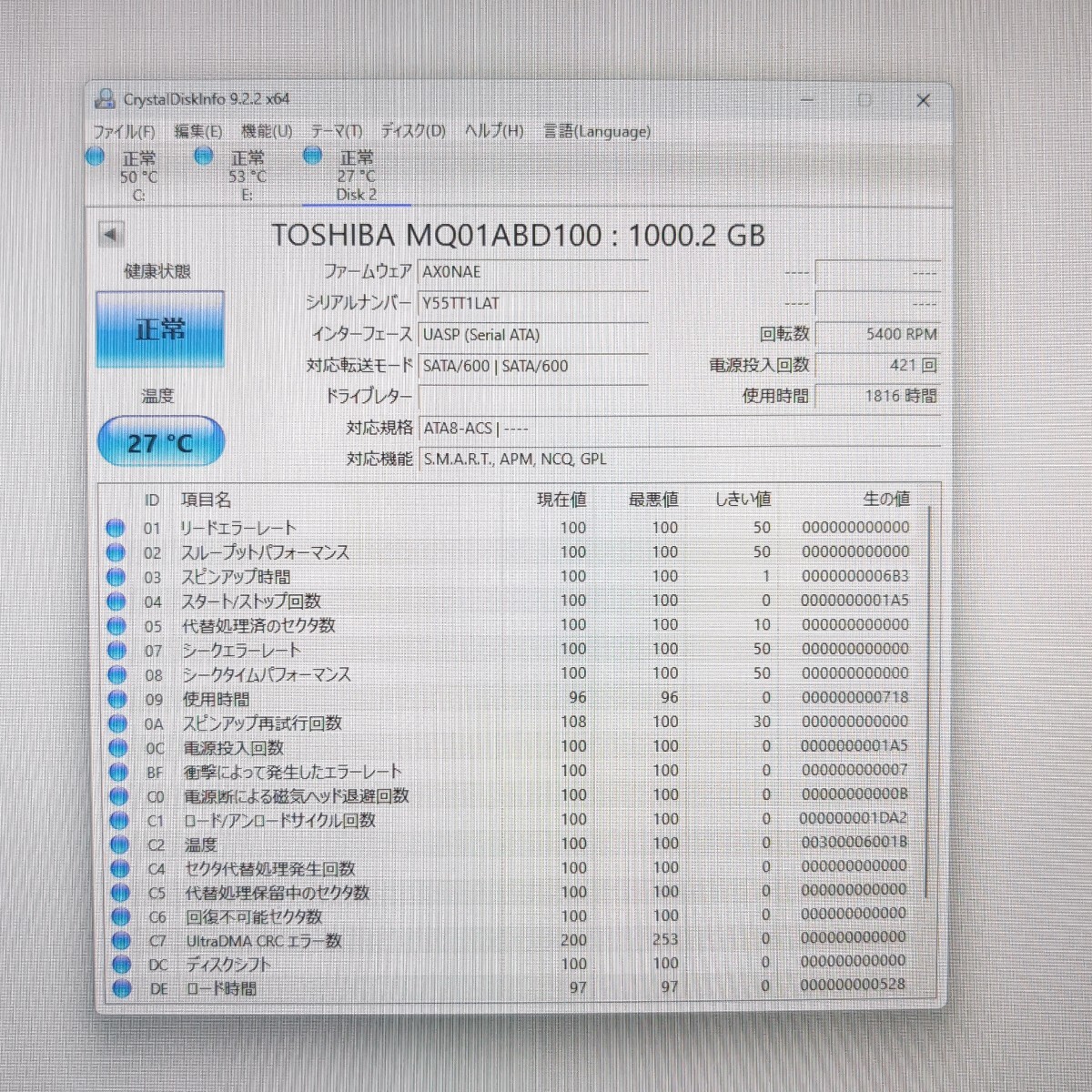Click the previous disk arrow button
1092x1092 pixels.
pos(110,235)
